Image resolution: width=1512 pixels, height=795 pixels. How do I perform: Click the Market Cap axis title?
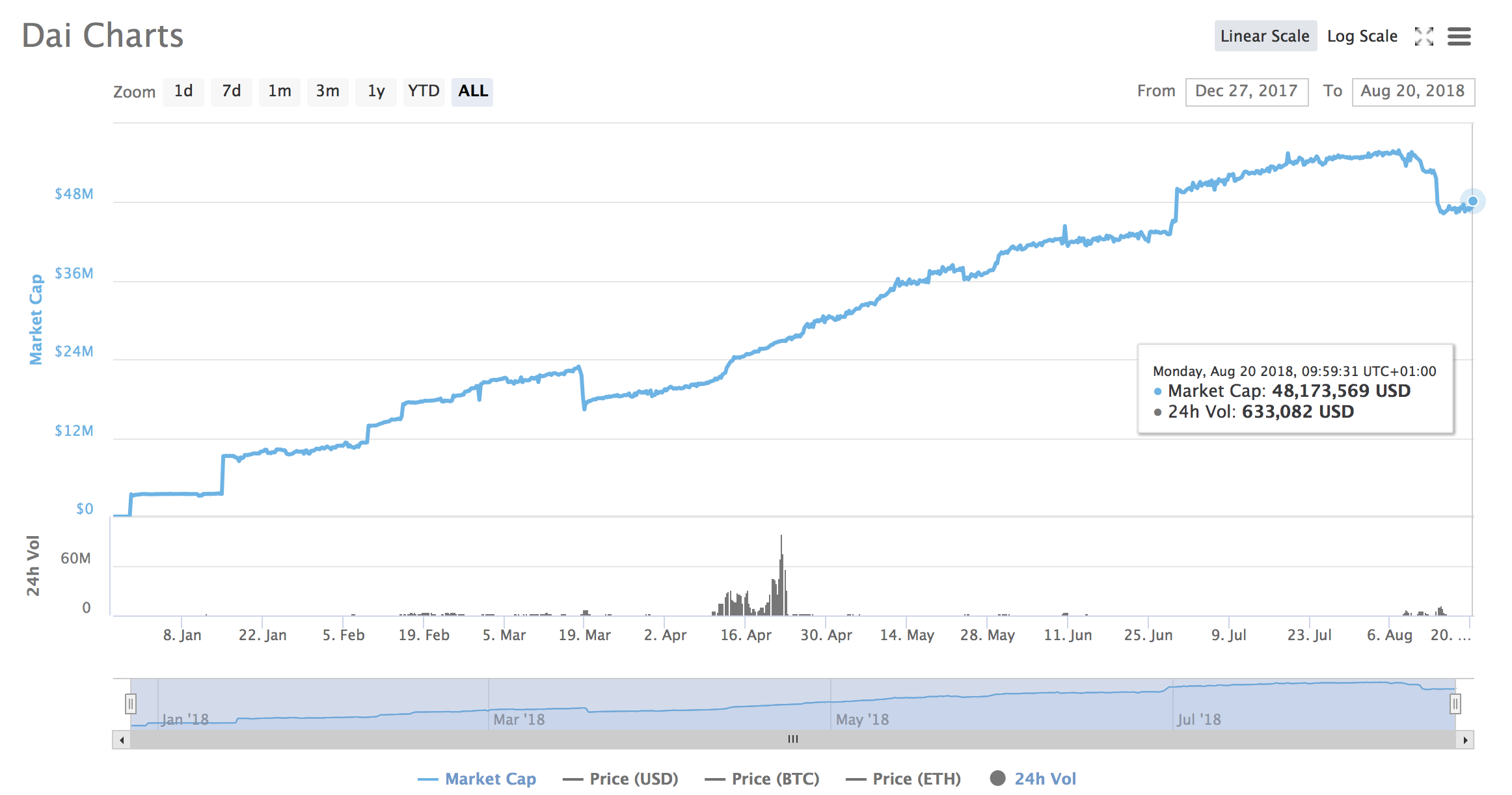pyautogui.click(x=36, y=319)
